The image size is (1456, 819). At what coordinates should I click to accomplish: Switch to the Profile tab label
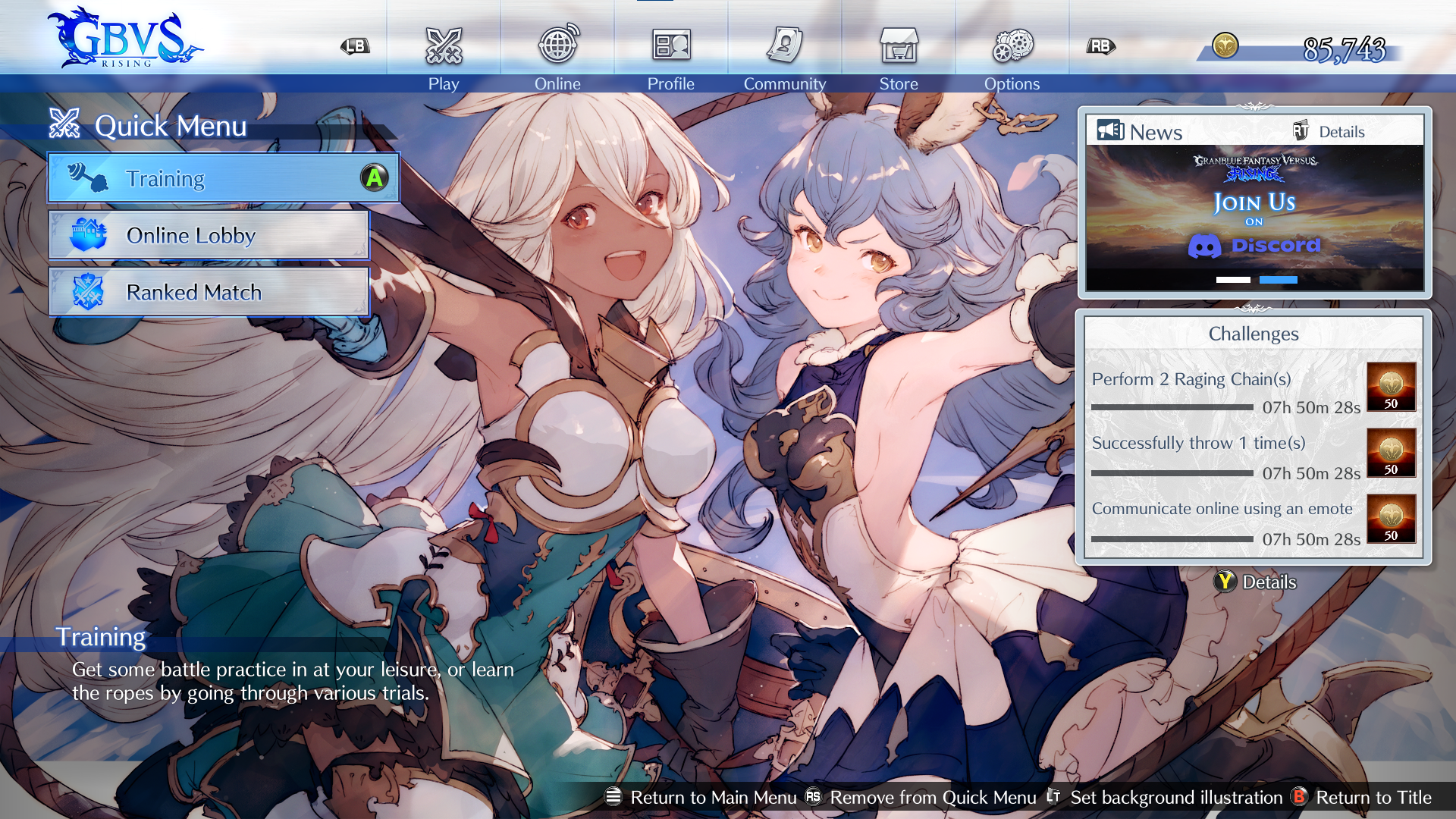(x=671, y=83)
